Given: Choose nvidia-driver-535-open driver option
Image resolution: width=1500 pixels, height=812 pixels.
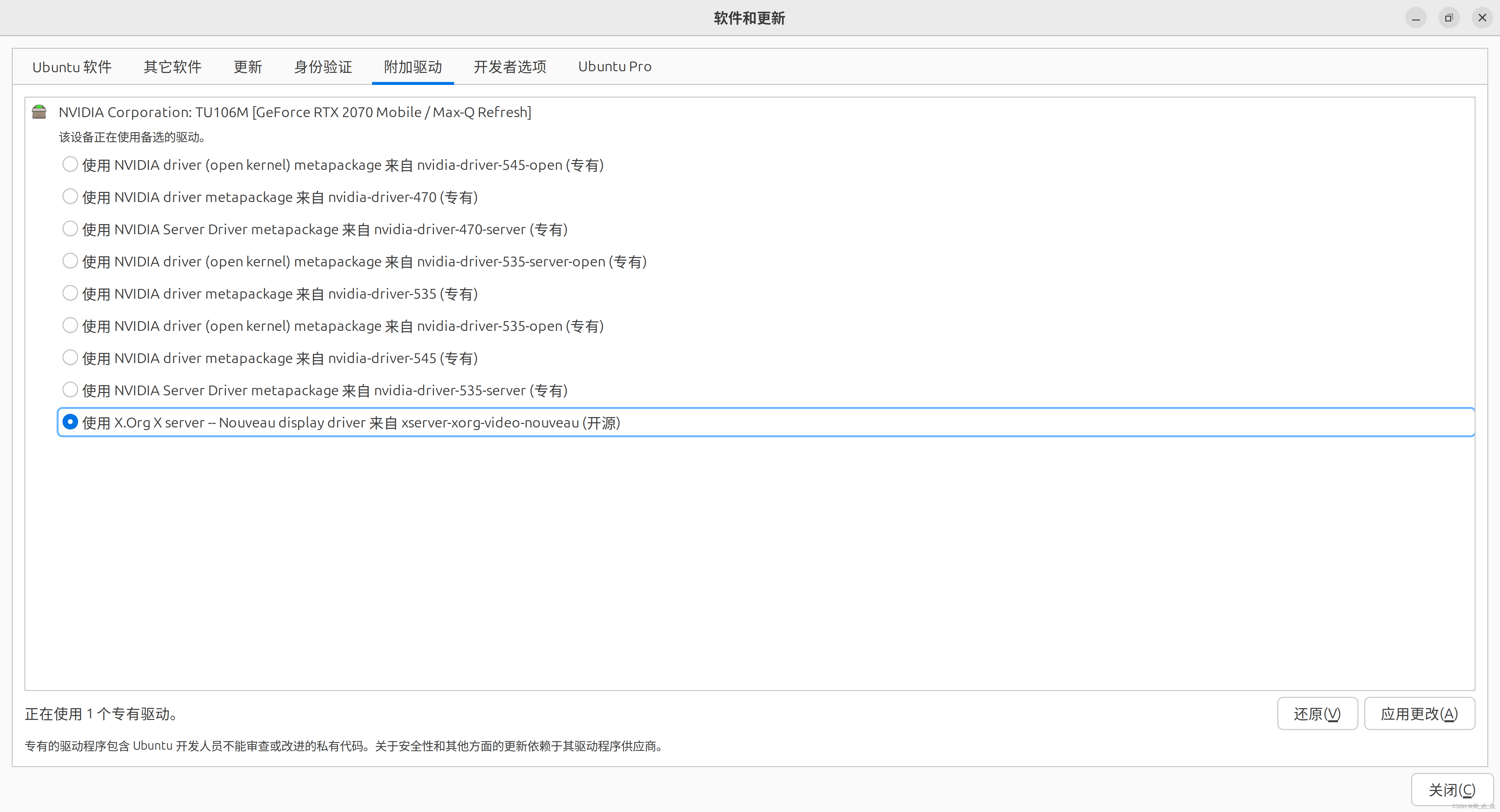Looking at the screenshot, I should [70, 325].
